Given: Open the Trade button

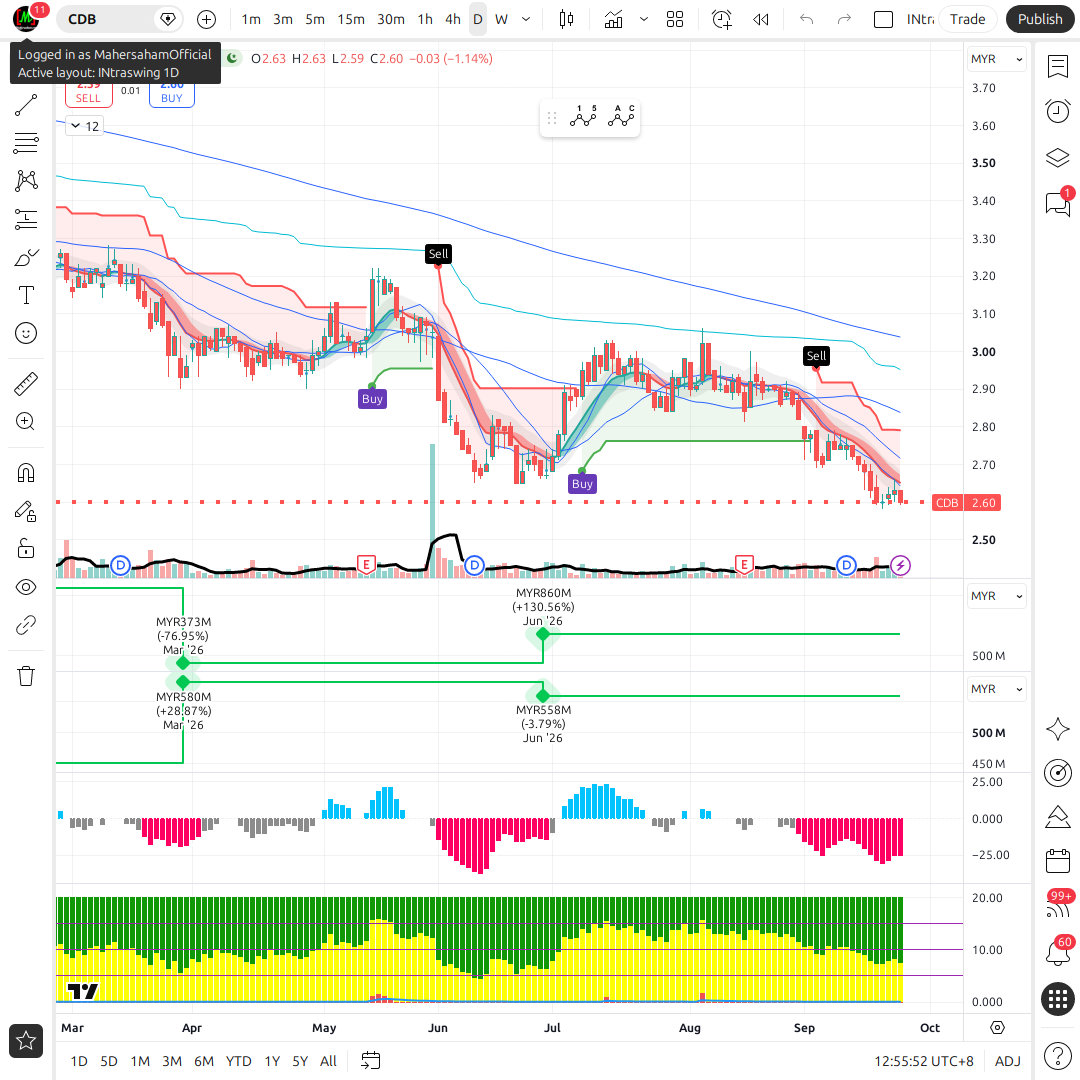Looking at the screenshot, I should 967,19.
